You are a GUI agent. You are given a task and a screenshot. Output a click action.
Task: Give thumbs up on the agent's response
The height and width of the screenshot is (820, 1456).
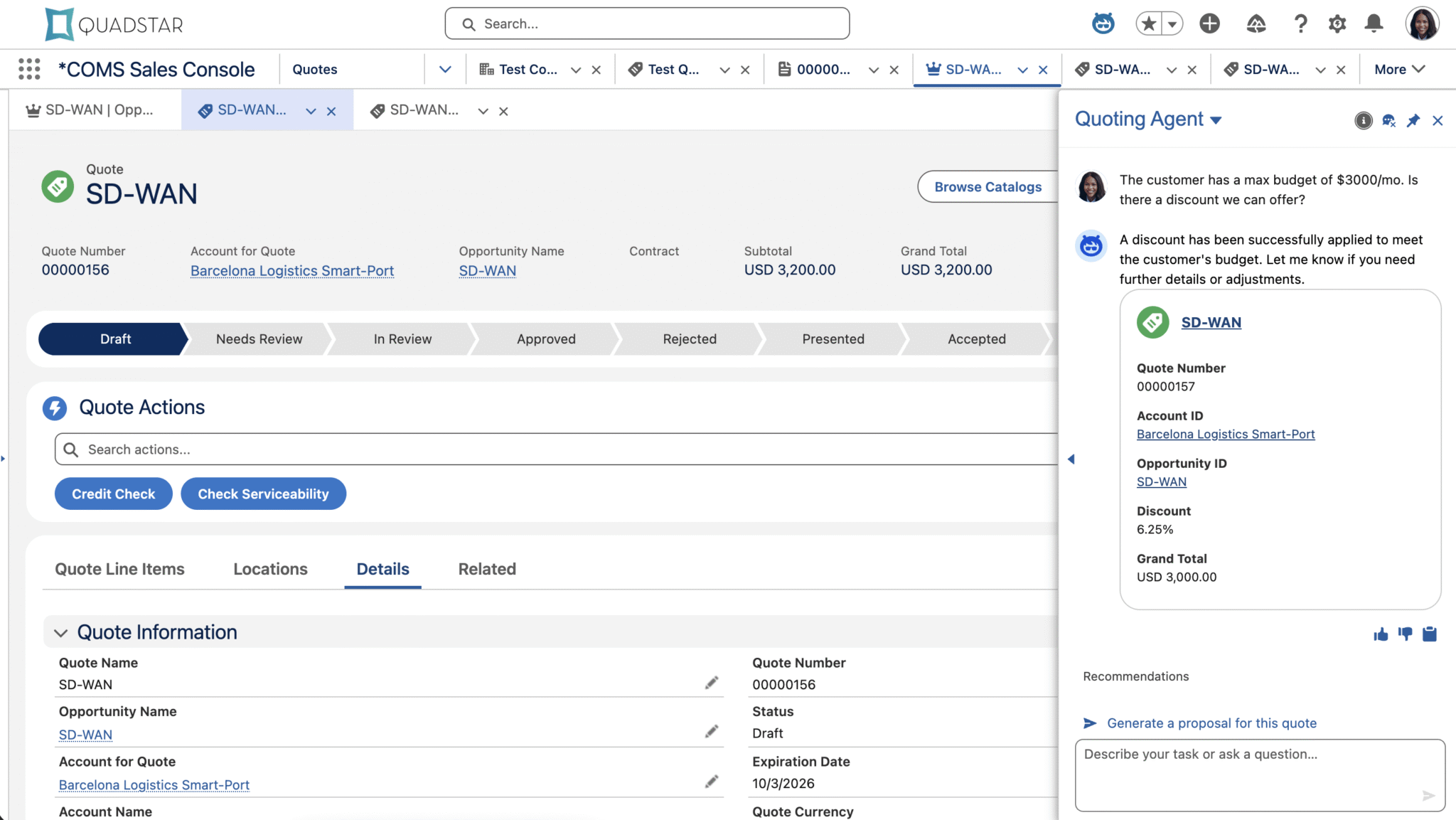[x=1380, y=634]
